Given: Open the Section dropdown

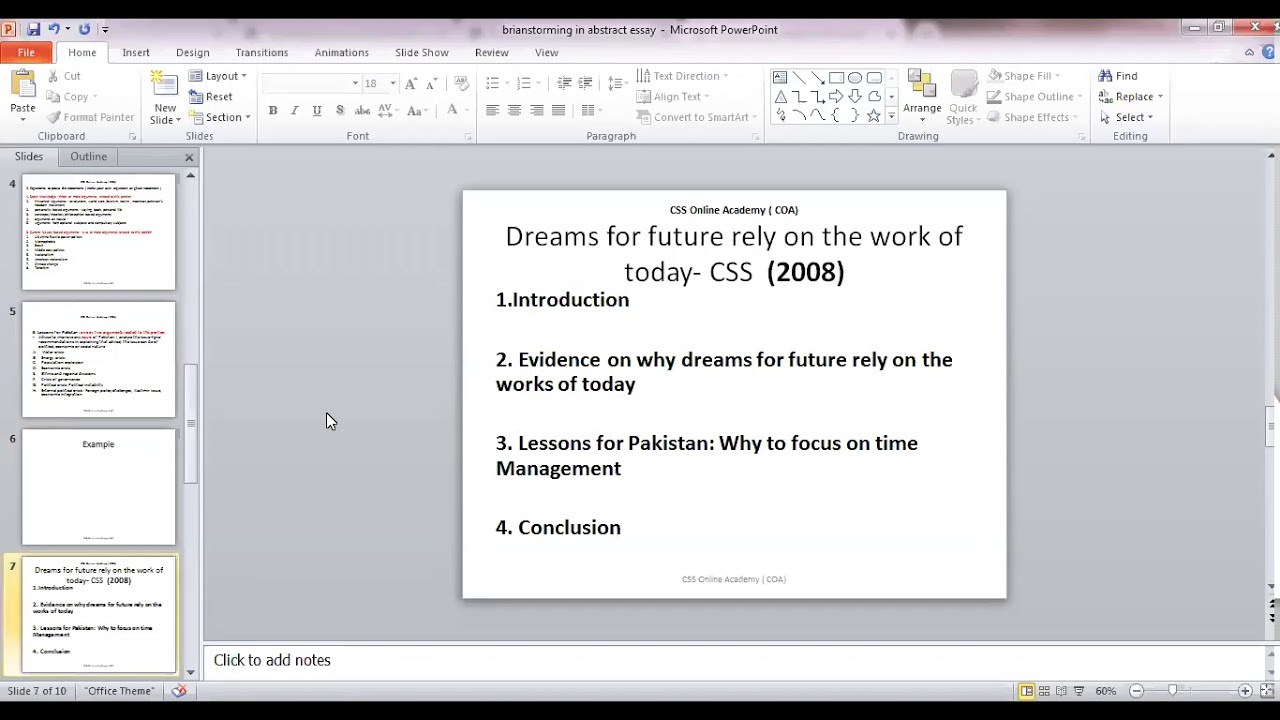Looking at the screenshot, I should tap(220, 117).
